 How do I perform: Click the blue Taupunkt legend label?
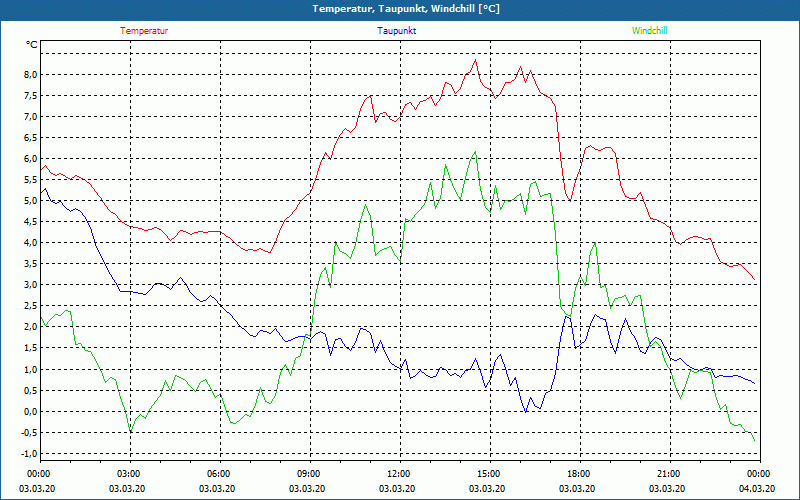click(x=396, y=31)
